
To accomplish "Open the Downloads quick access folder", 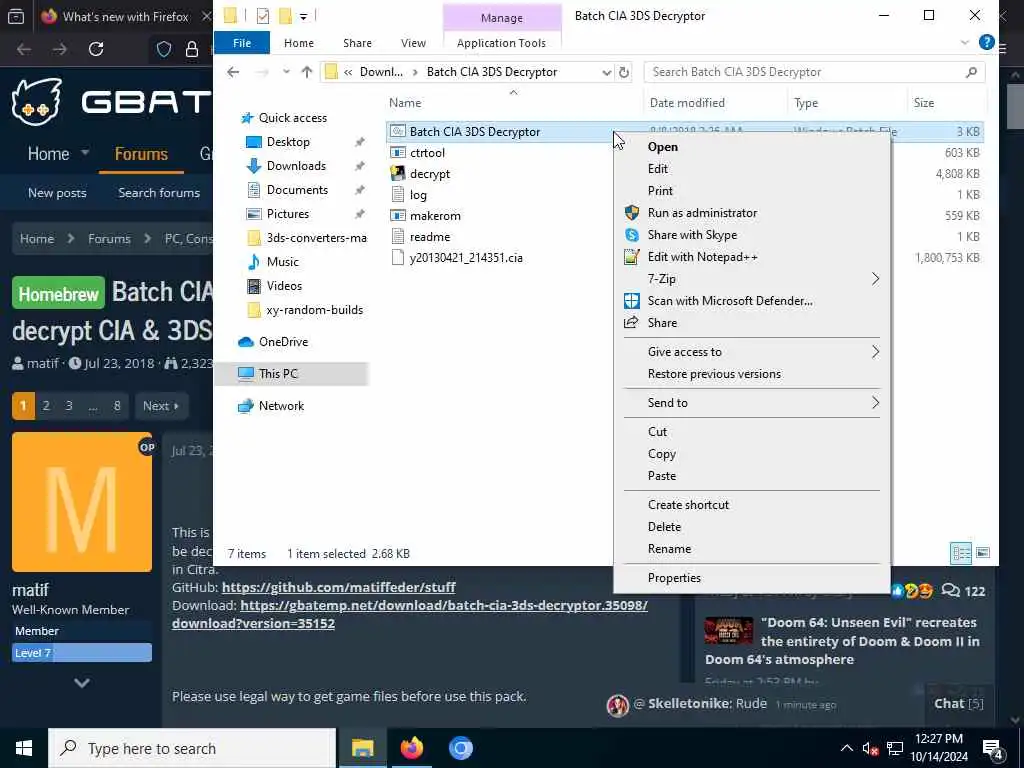I will 296,166.
